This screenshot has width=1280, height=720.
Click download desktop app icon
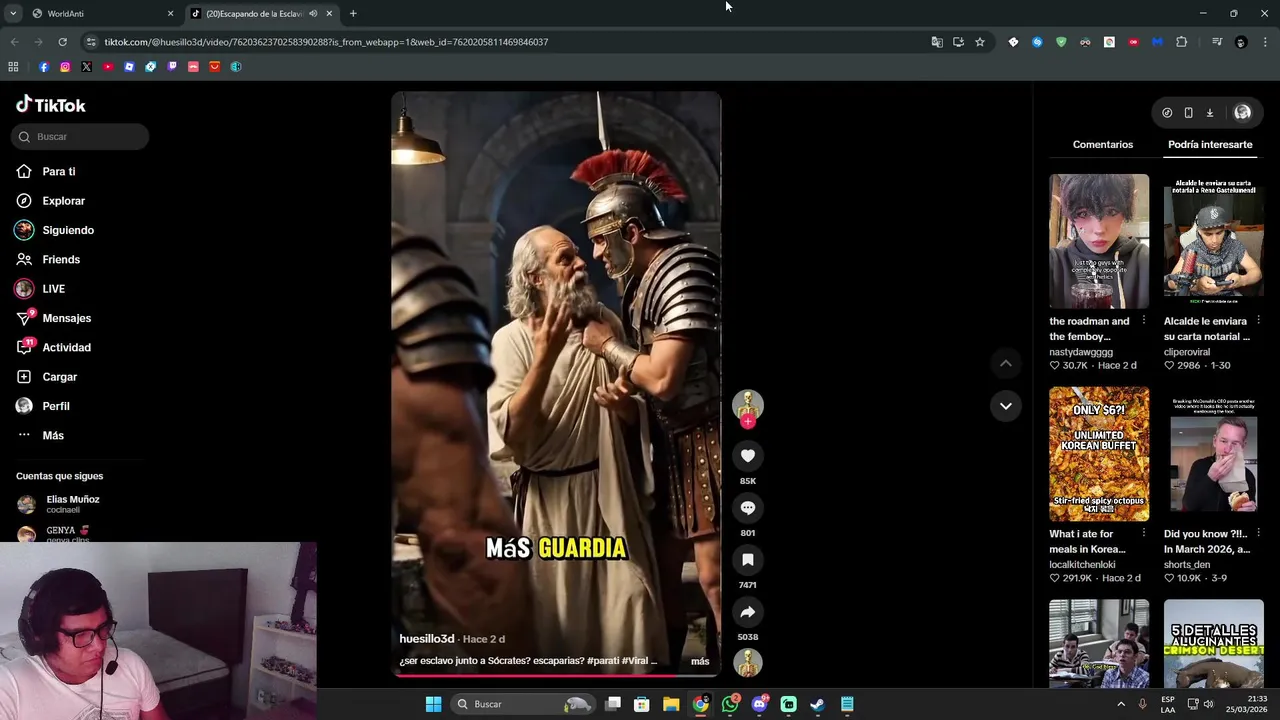pos(1209,113)
